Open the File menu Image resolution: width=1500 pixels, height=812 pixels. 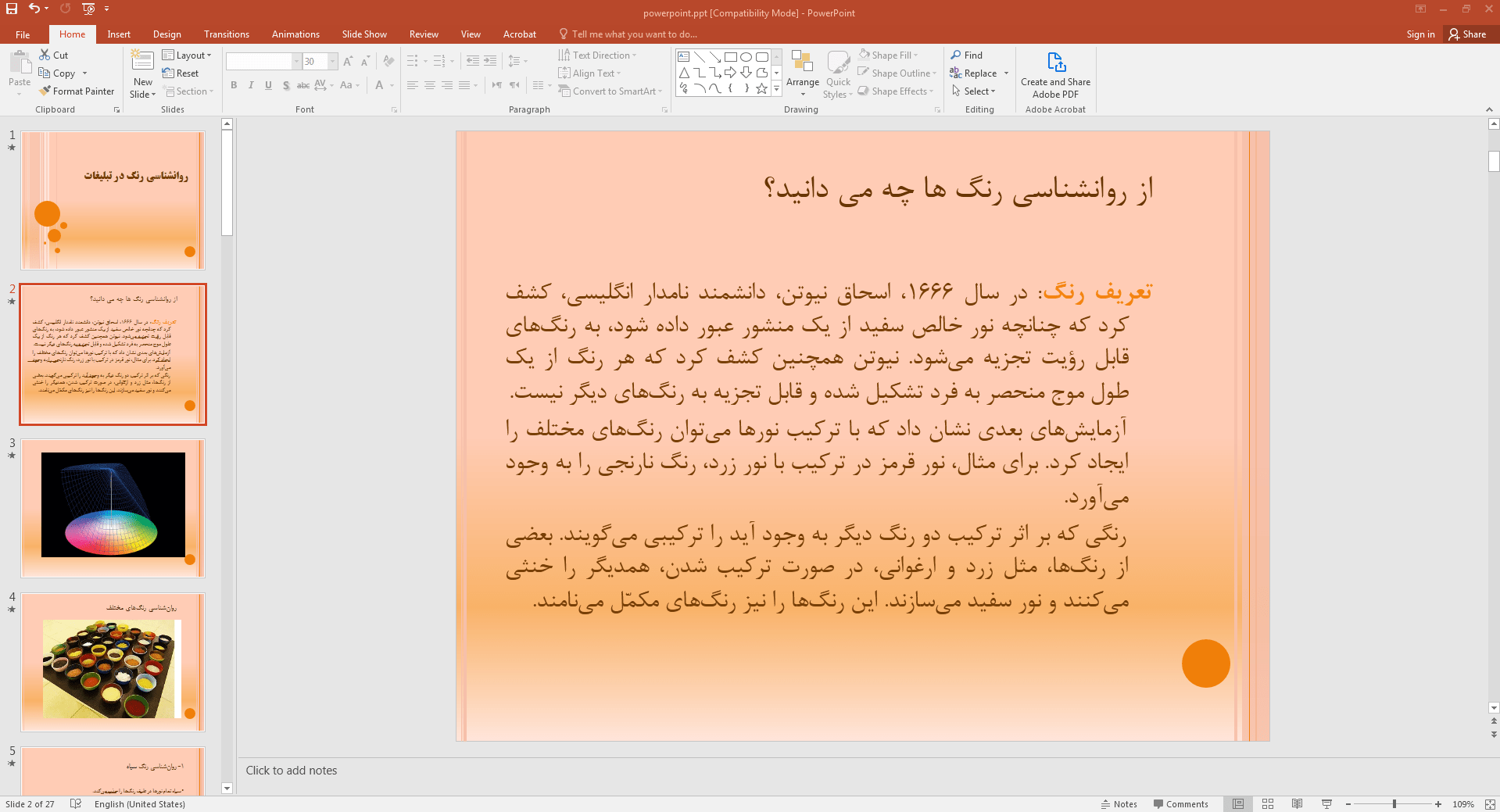23,34
